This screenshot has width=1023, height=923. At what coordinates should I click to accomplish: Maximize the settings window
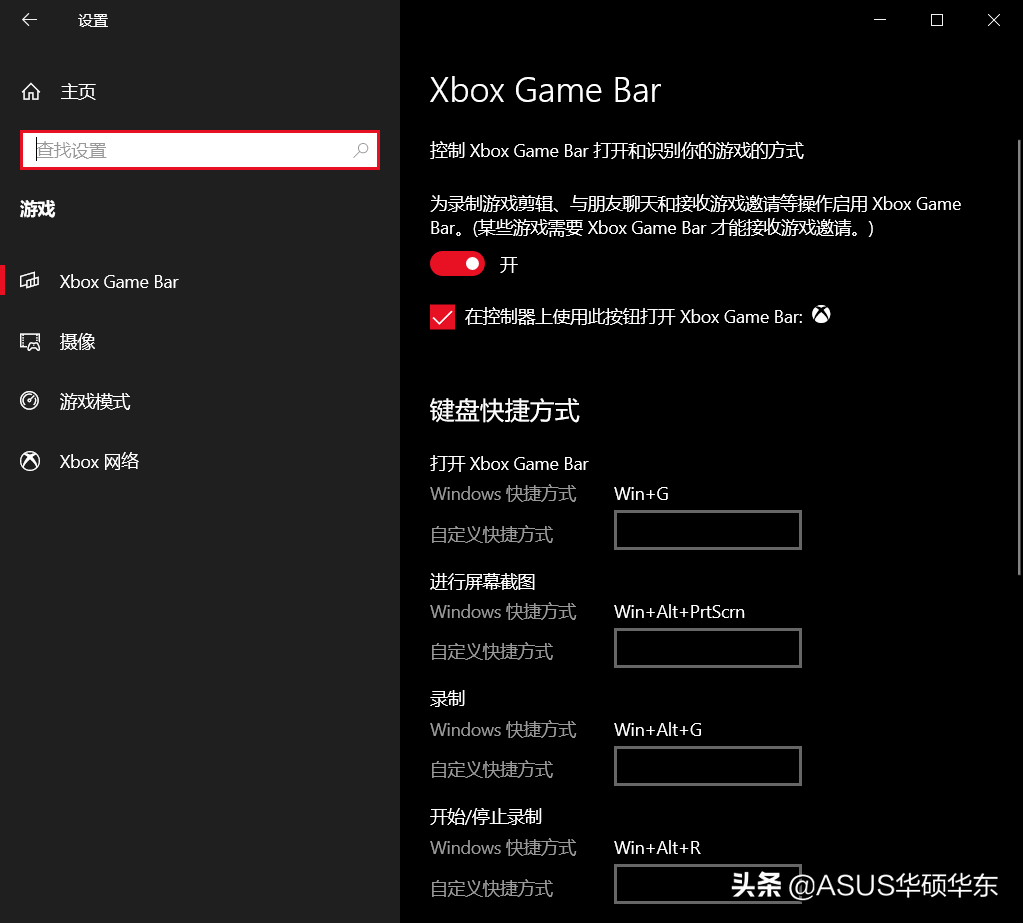937,20
